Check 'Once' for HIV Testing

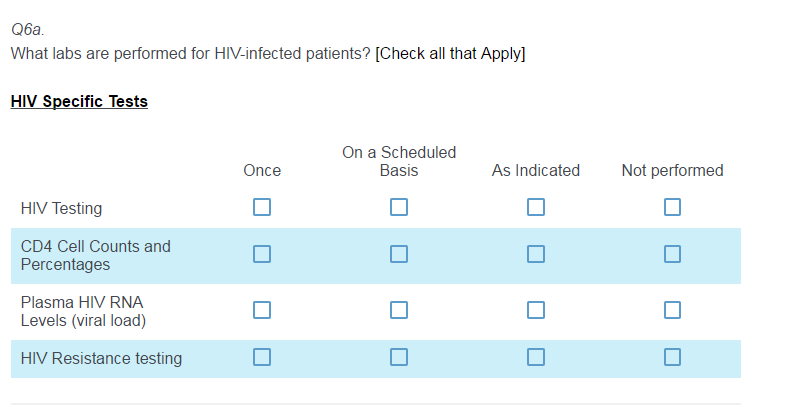click(262, 207)
